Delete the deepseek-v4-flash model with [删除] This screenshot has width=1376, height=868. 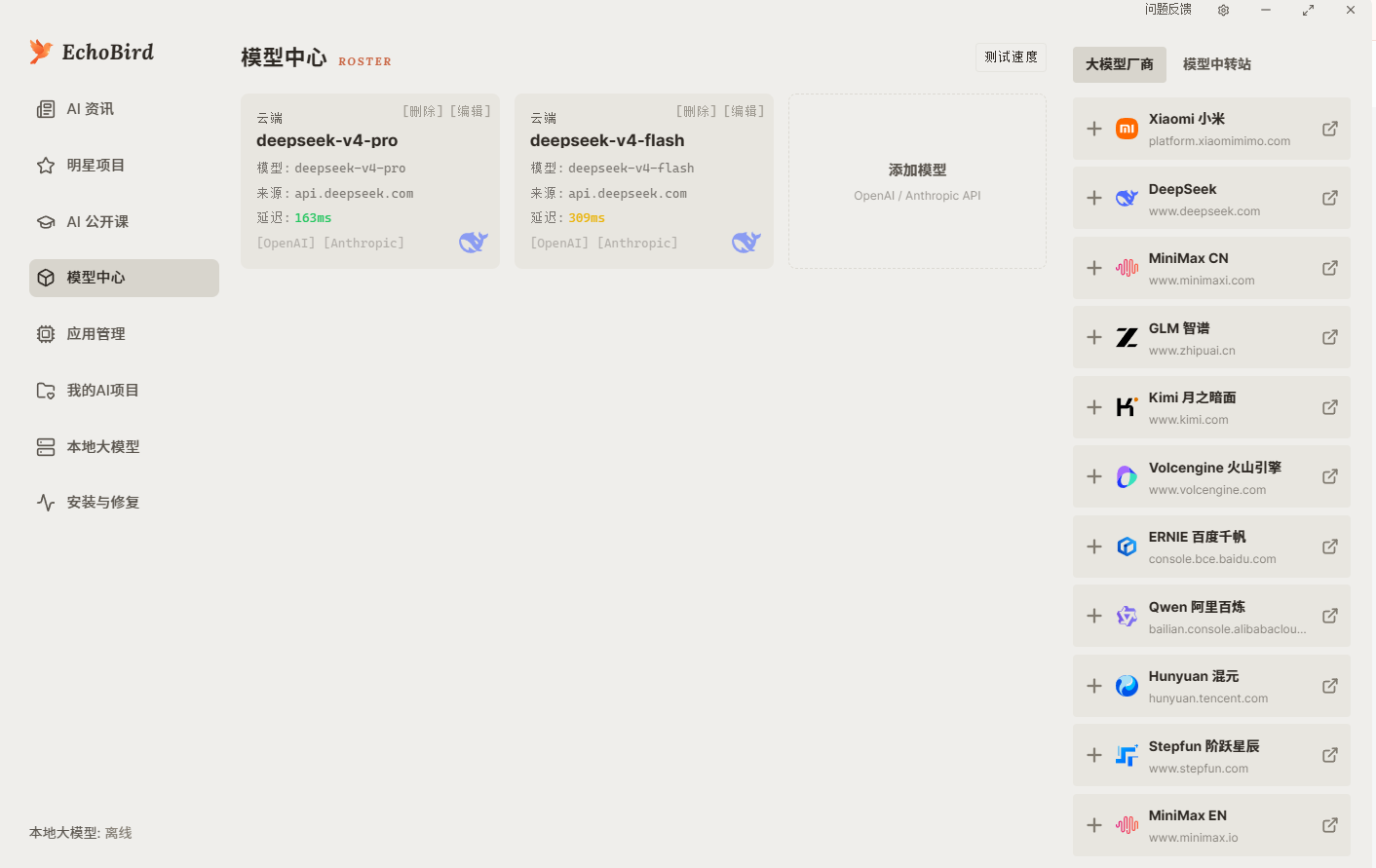pyautogui.click(x=697, y=112)
